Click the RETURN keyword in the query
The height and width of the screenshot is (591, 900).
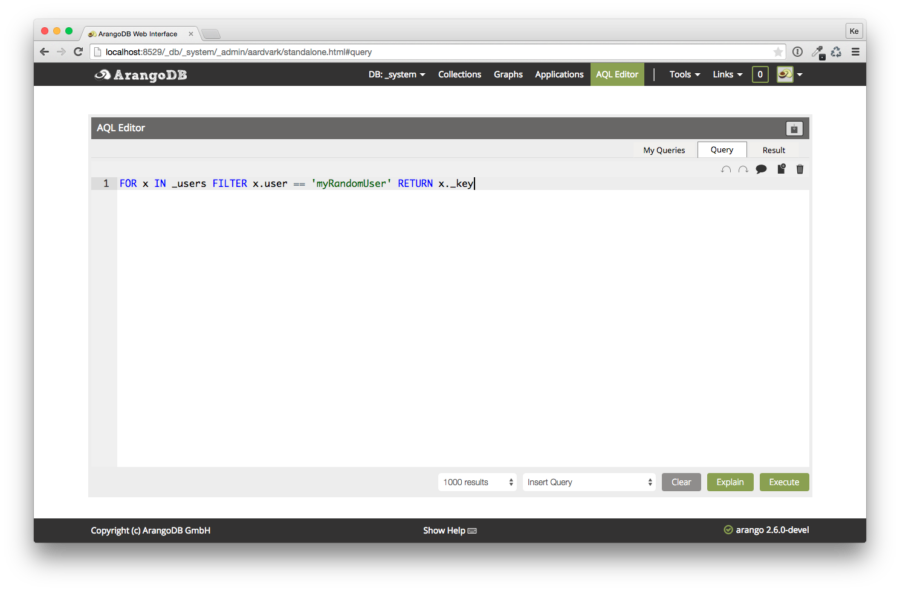click(415, 184)
